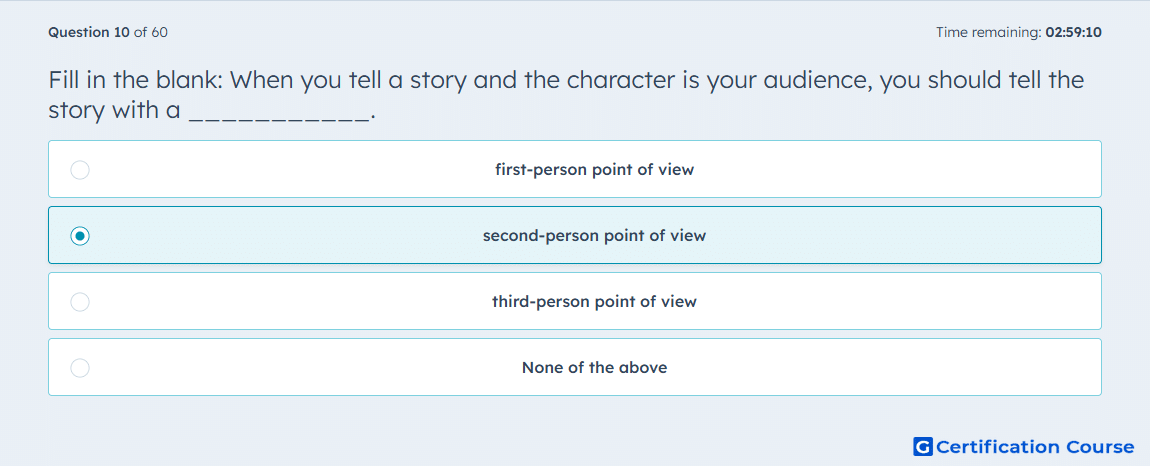The image size is (1150, 466).
Task: Click the 'Question 10' counter label
Action: click(89, 32)
